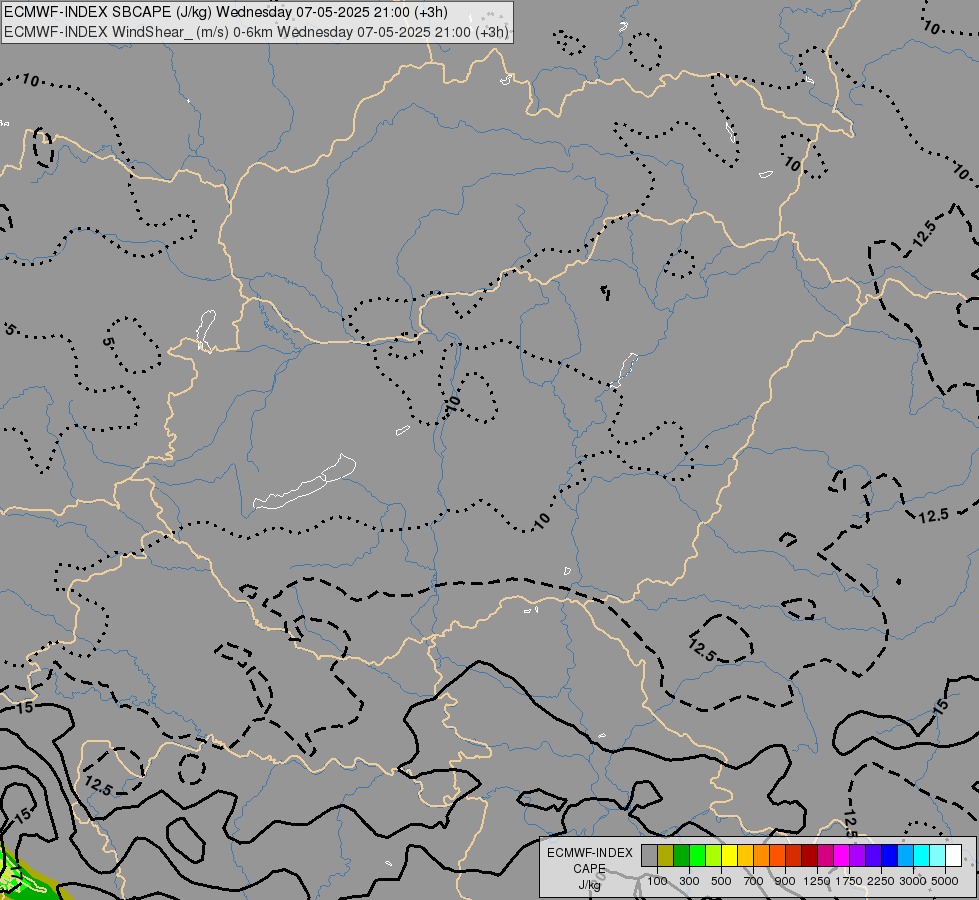979x900 pixels.
Task: Click the 2250 label in the legend
Action: tap(881, 881)
